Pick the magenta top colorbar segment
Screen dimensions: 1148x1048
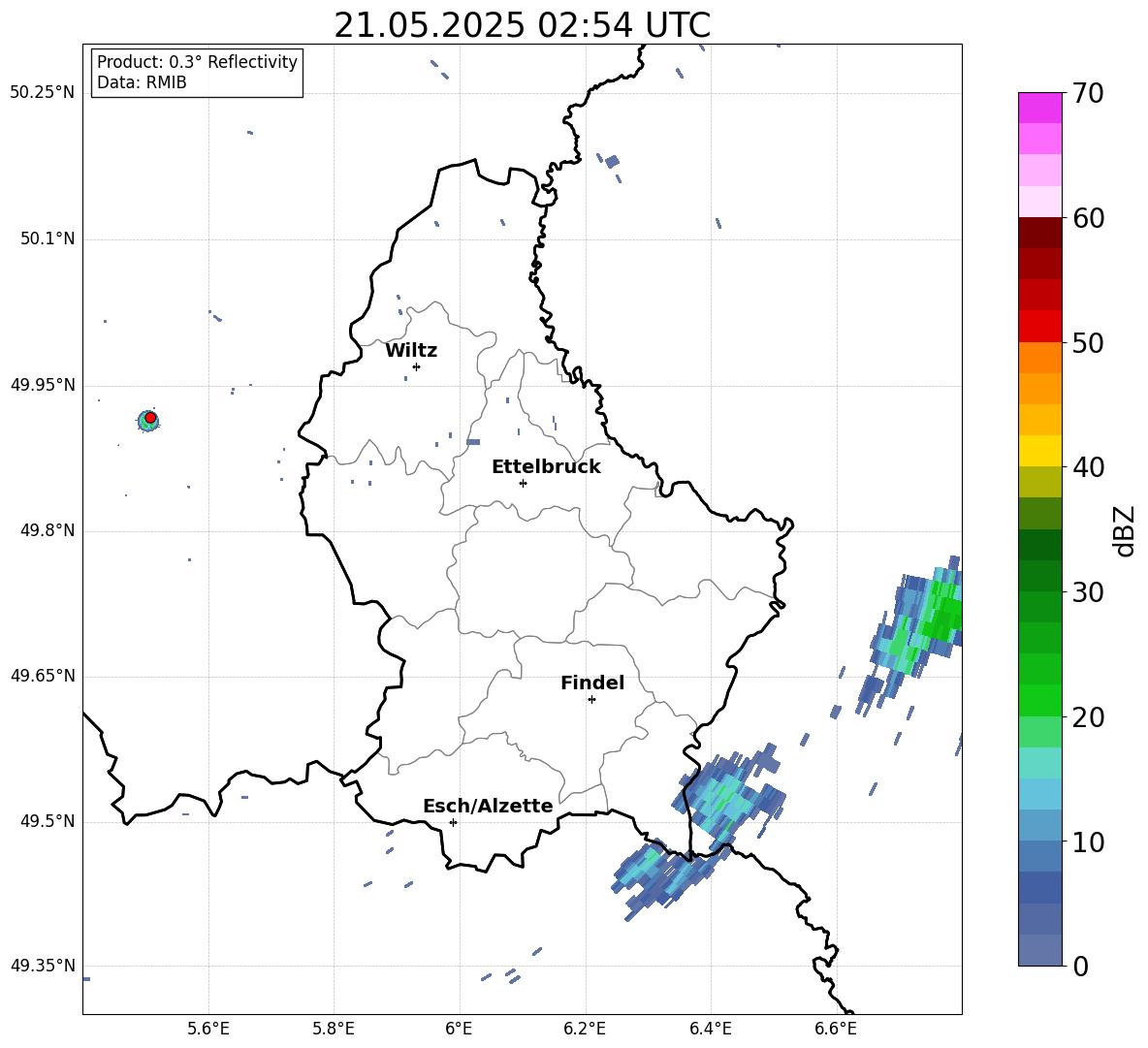pos(1039,109)
